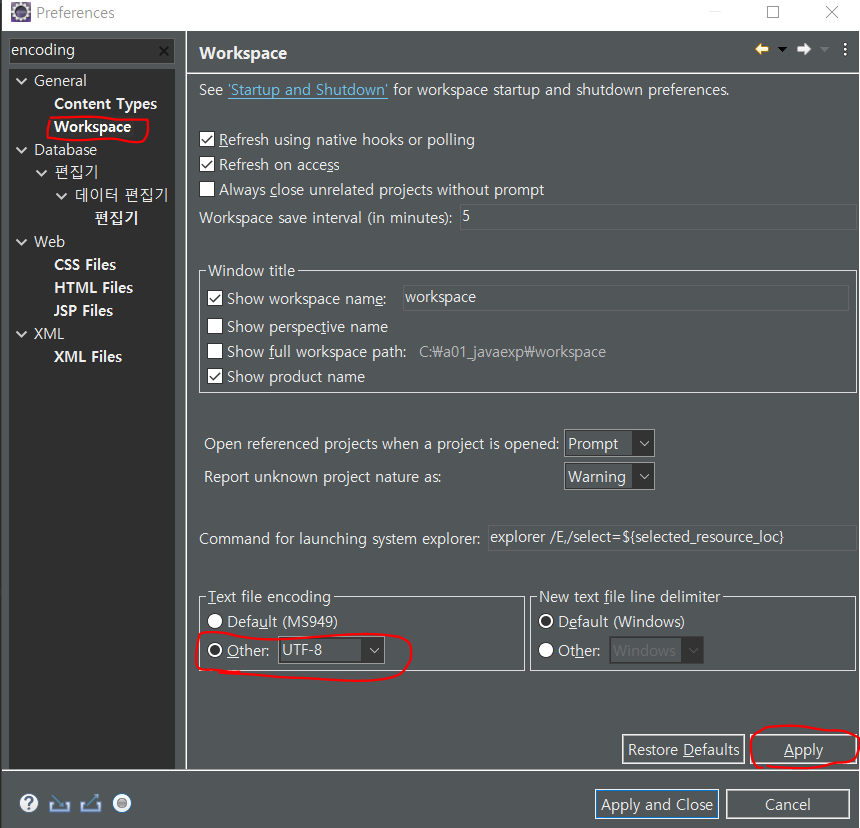Clear the encoding filter text
Screen dimensions: 860x828
point(163,51)
